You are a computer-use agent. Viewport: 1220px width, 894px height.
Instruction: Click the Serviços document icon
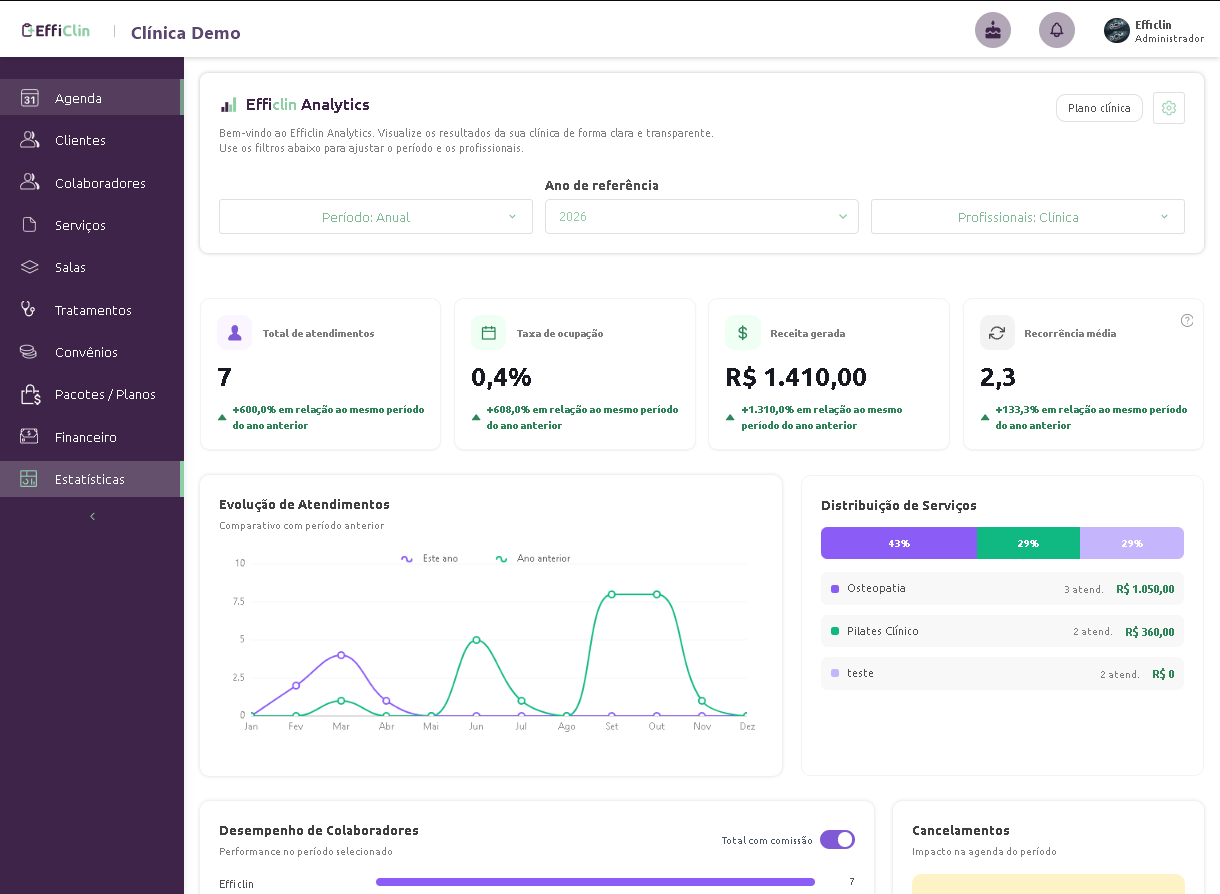point(30,225)
